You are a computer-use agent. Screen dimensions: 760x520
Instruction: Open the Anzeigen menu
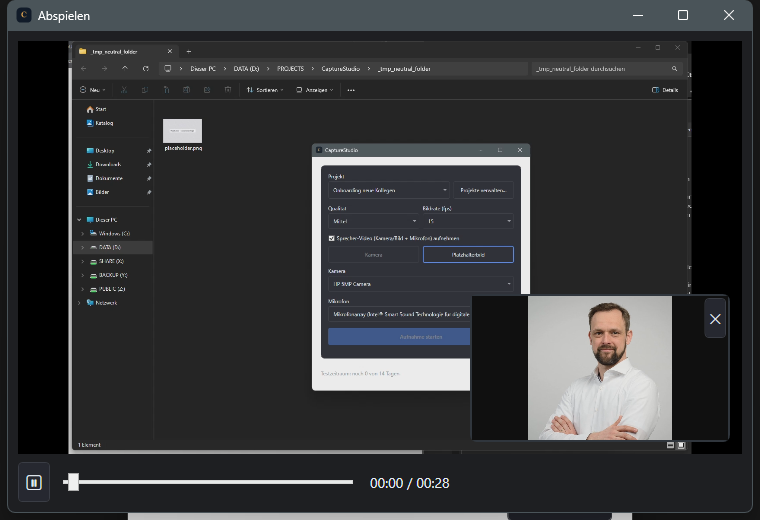pos(315,90)
